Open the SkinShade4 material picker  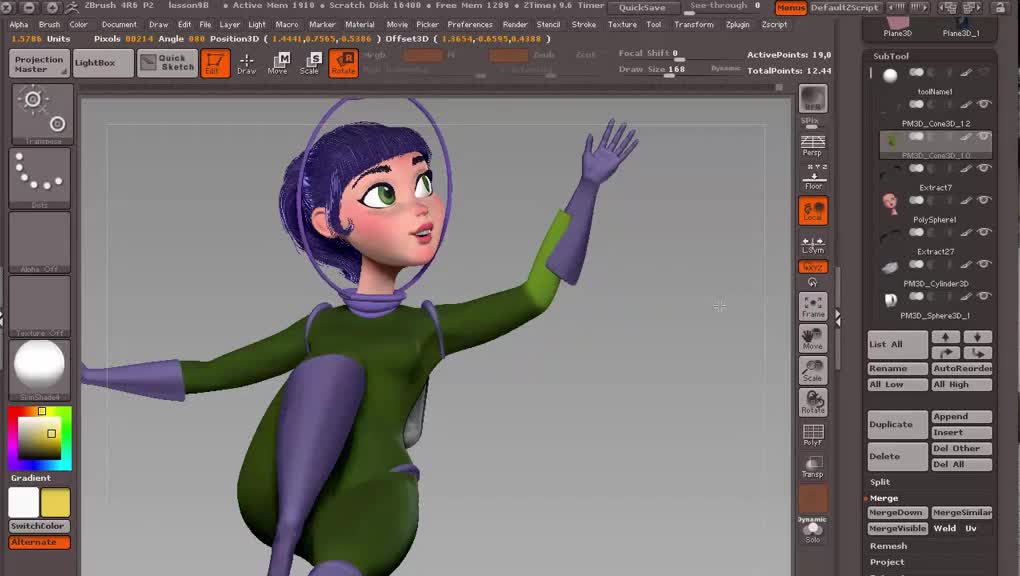(x=40, y=370)
